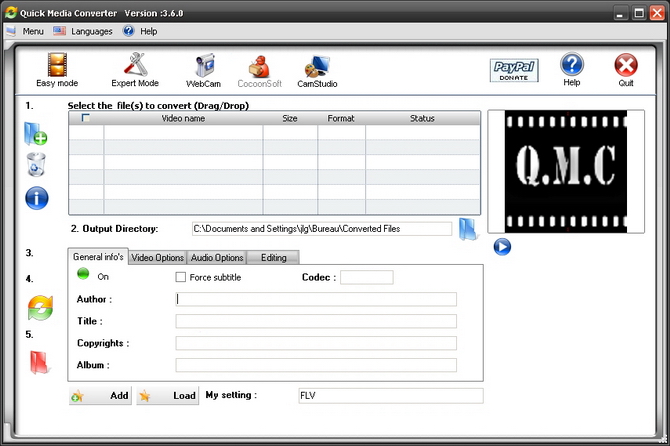Click the Codec input field
The image size is (670, 446).
click(x=367, y=277)
